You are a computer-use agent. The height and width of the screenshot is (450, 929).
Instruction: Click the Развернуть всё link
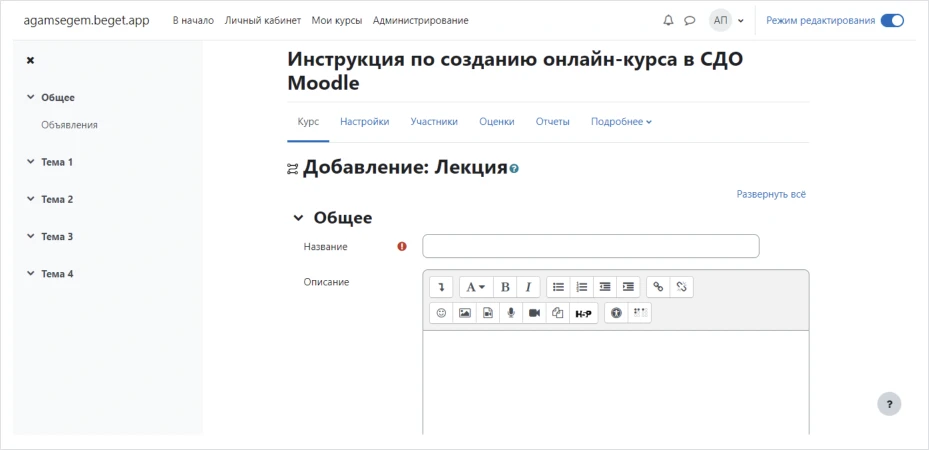click(771, 194)
